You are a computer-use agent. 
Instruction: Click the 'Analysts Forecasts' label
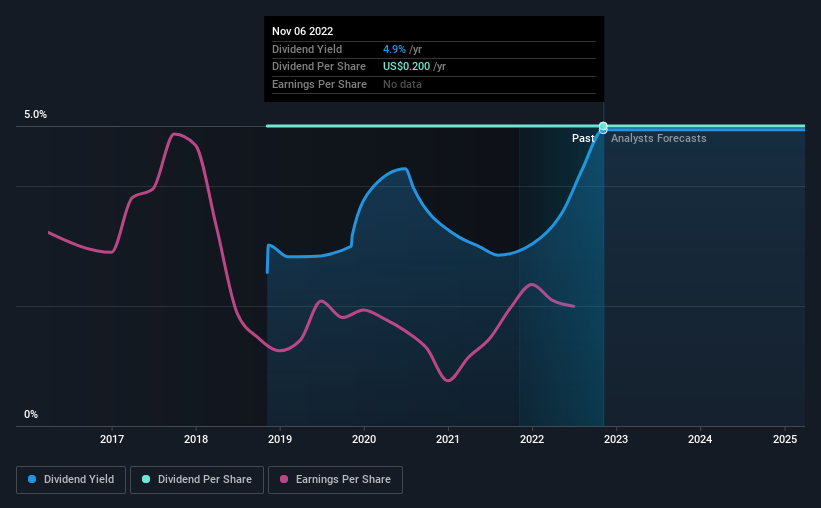(658, 138)
